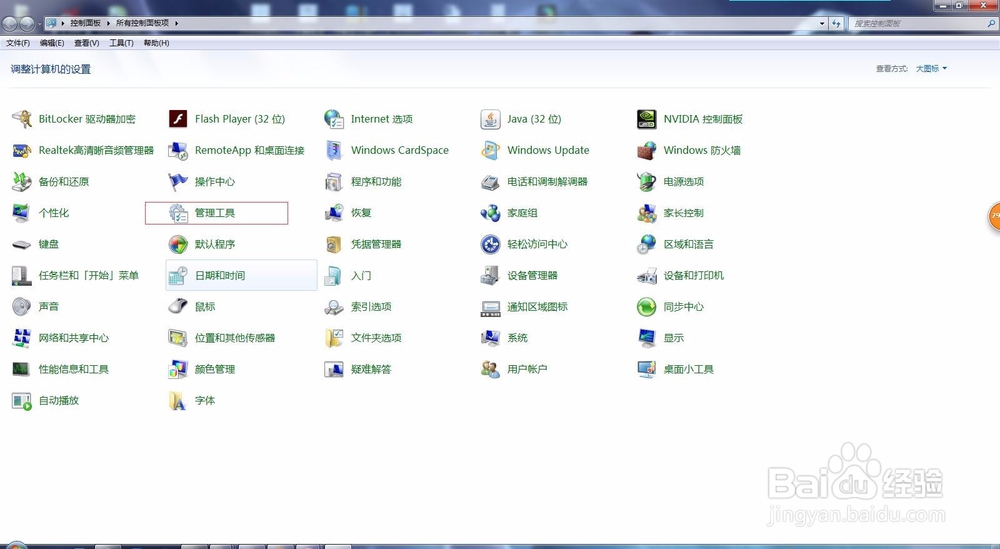Viewport: 1000px width, 549px height.
Task: Open the 自动播放 icon
Action: pos(22,400)
